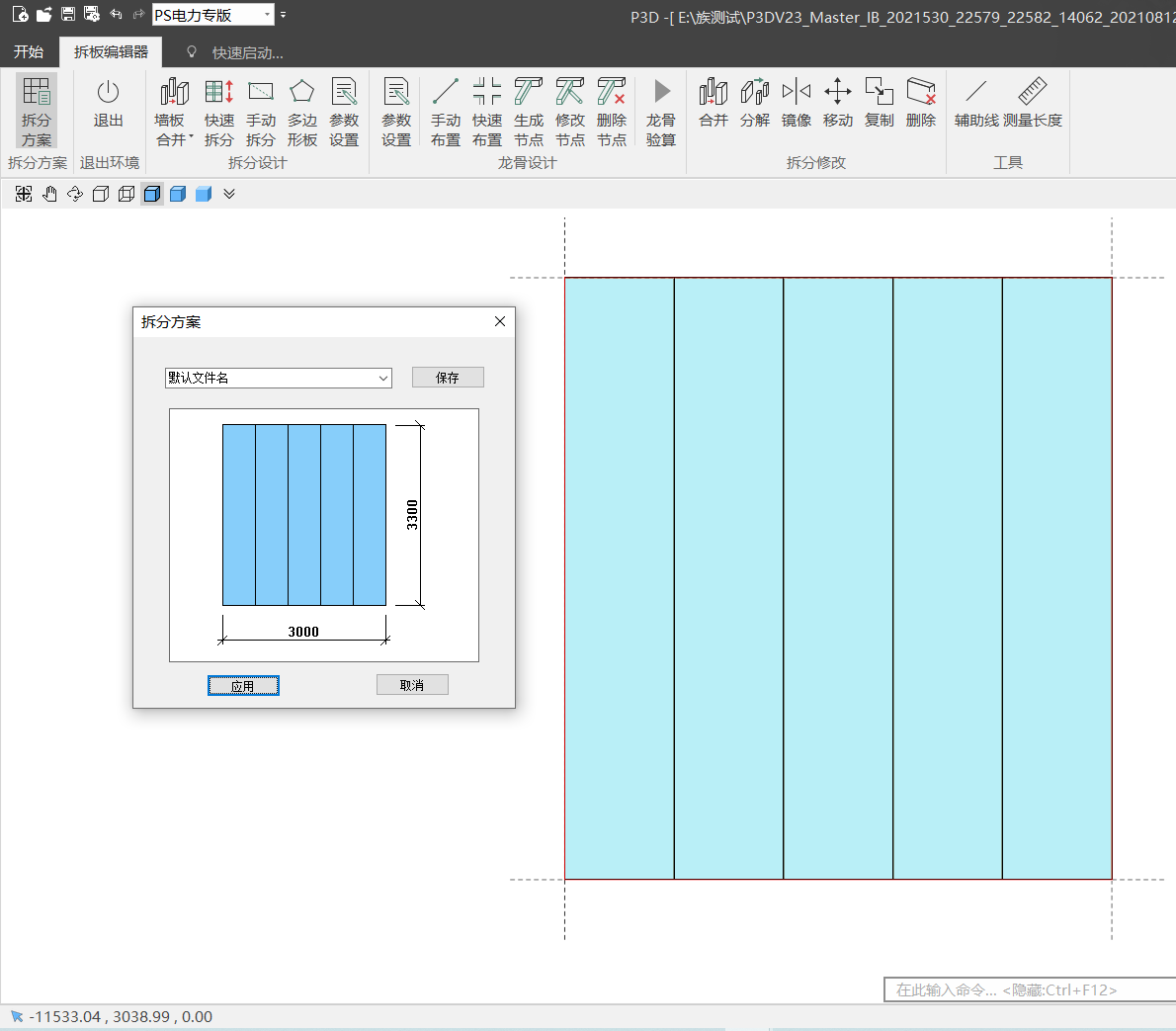The height and width of the screenshot is (1031, 1176).
Task: Expand the view toolbar overflow chevron
Action: 229,194
